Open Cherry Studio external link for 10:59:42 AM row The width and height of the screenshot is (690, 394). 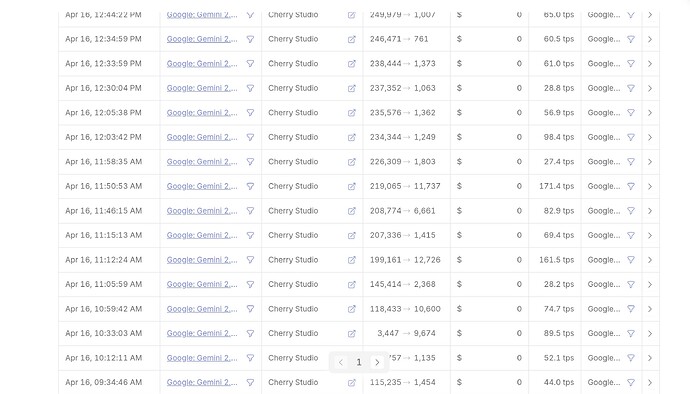point(352,309)
